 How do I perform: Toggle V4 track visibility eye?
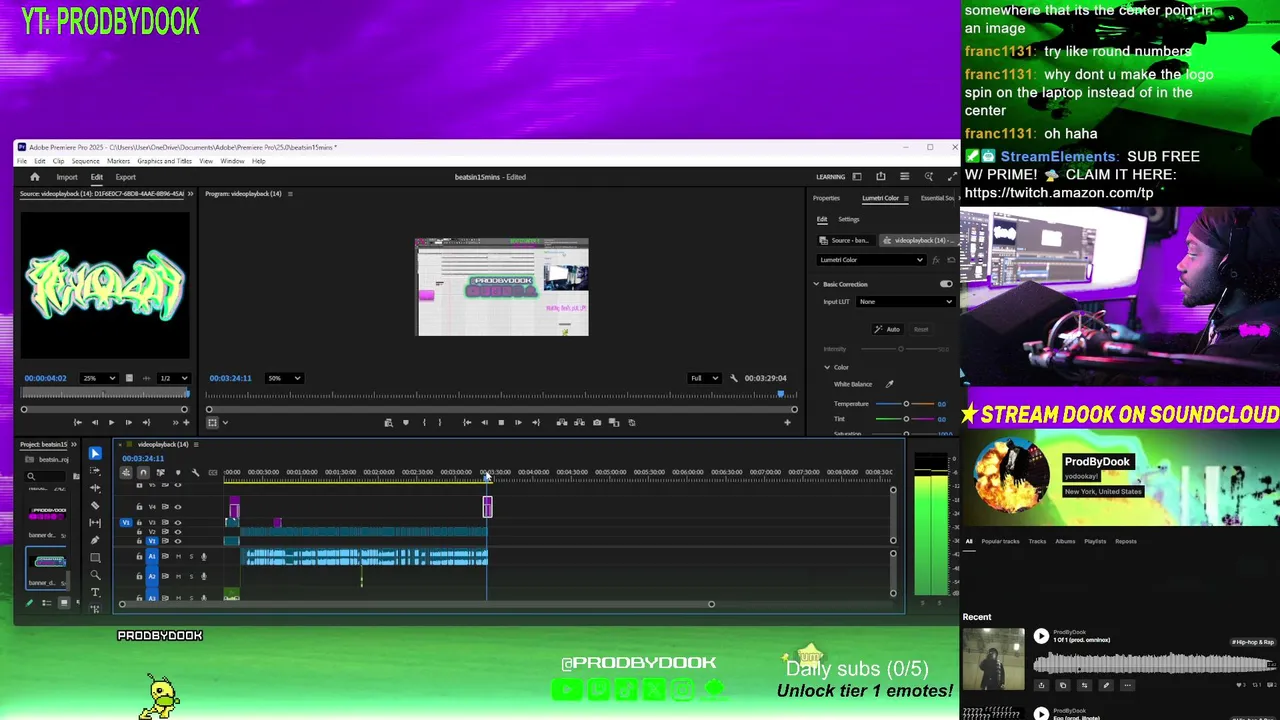pos(178,507)
